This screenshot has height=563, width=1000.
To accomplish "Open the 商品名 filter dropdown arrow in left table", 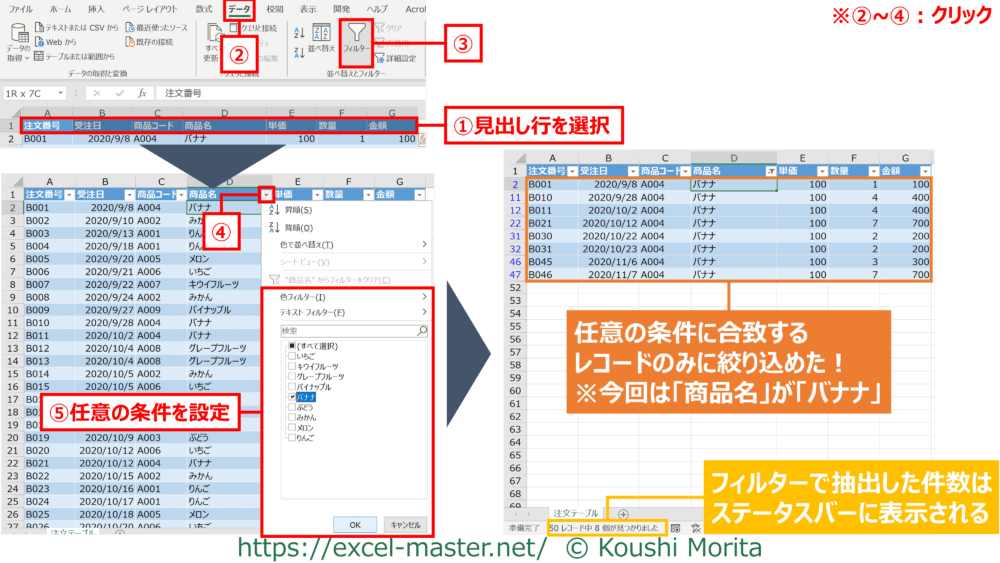I will pos(265,194).
